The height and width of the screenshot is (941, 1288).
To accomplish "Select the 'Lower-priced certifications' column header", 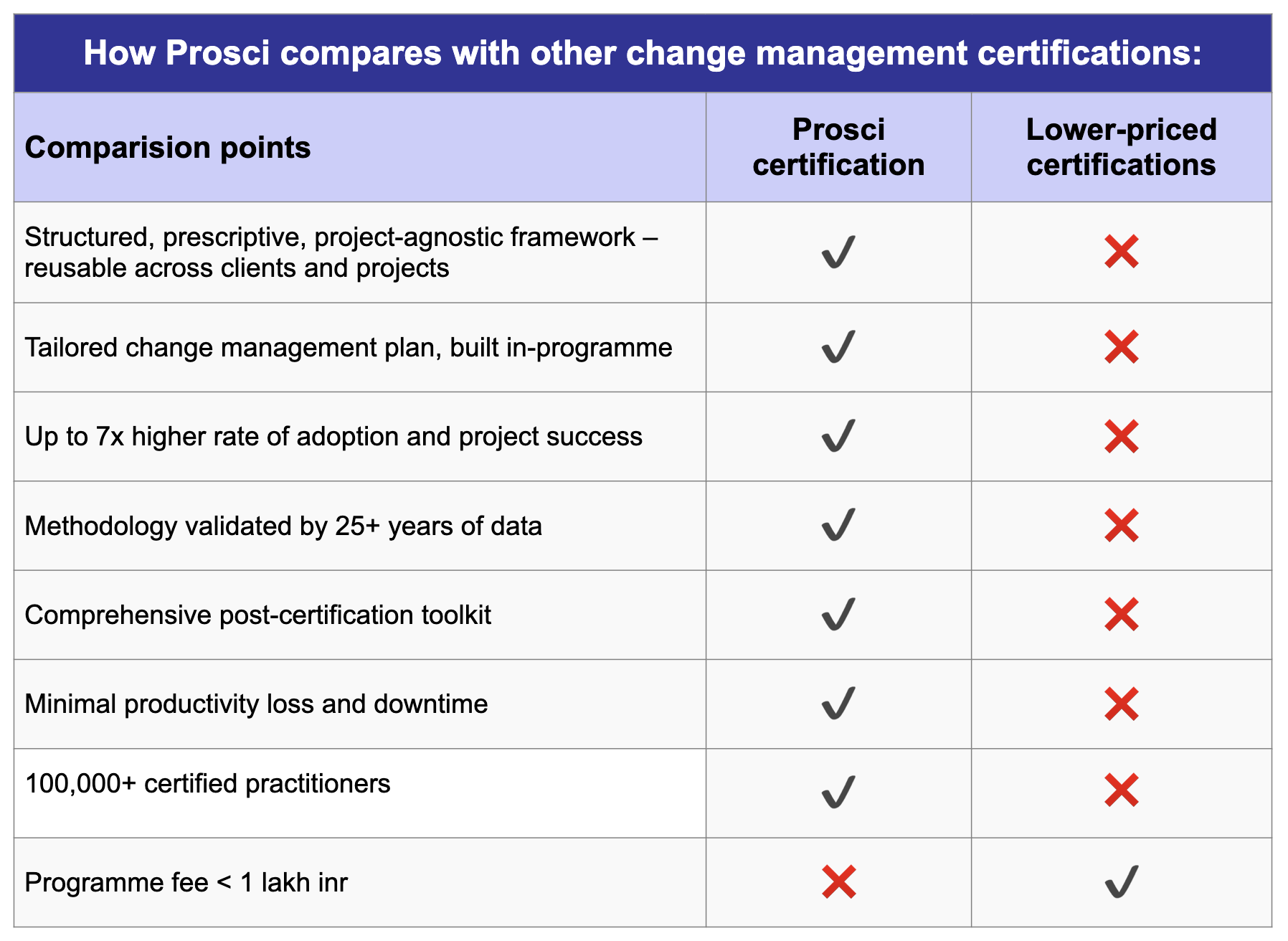I will coord(1121,147).
